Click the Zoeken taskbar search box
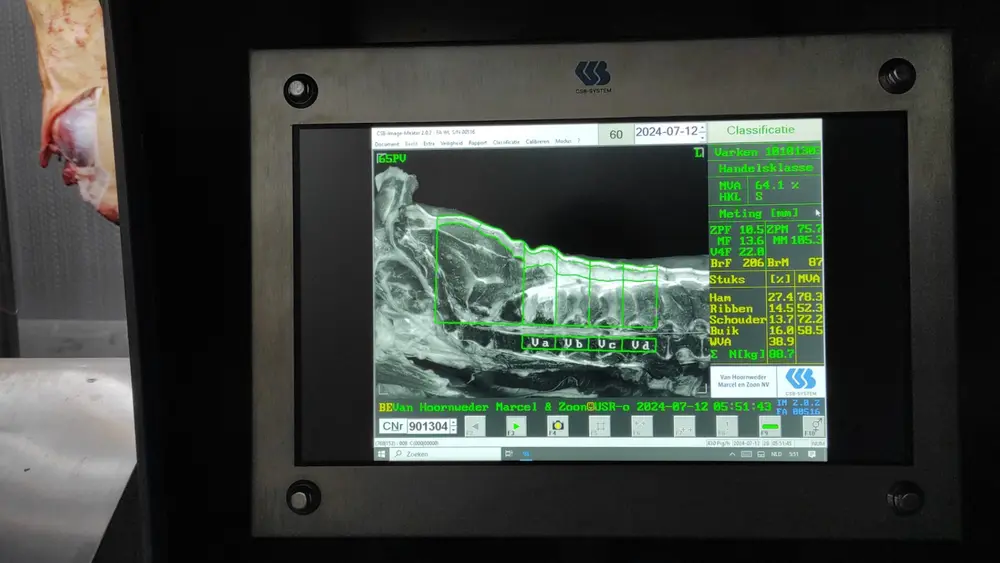This screenshot has width=1000, height=563. (446, 454)
